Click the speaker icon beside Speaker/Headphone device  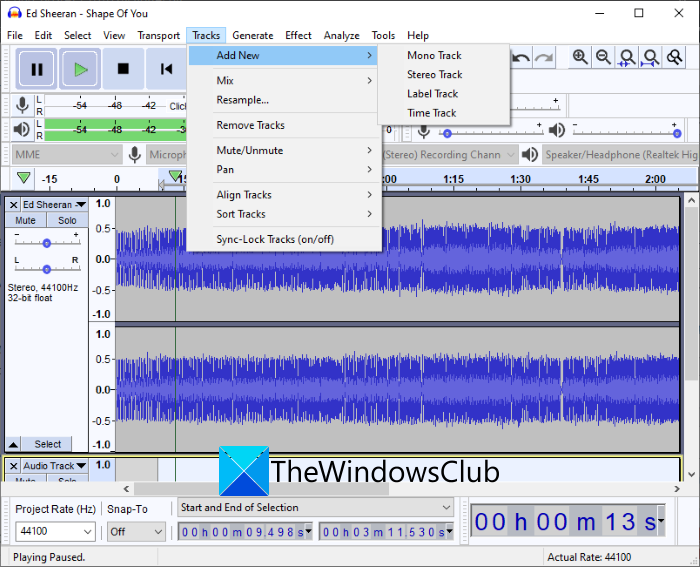coord(530,155)
